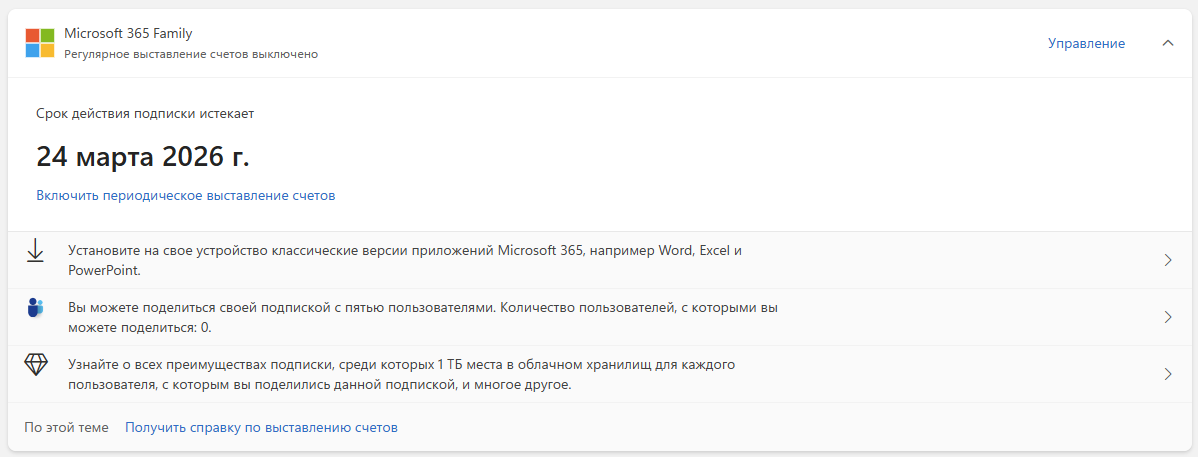Screen dimensions: 1198x457
Task: Open the Управление link
Action: point(1086,44)
